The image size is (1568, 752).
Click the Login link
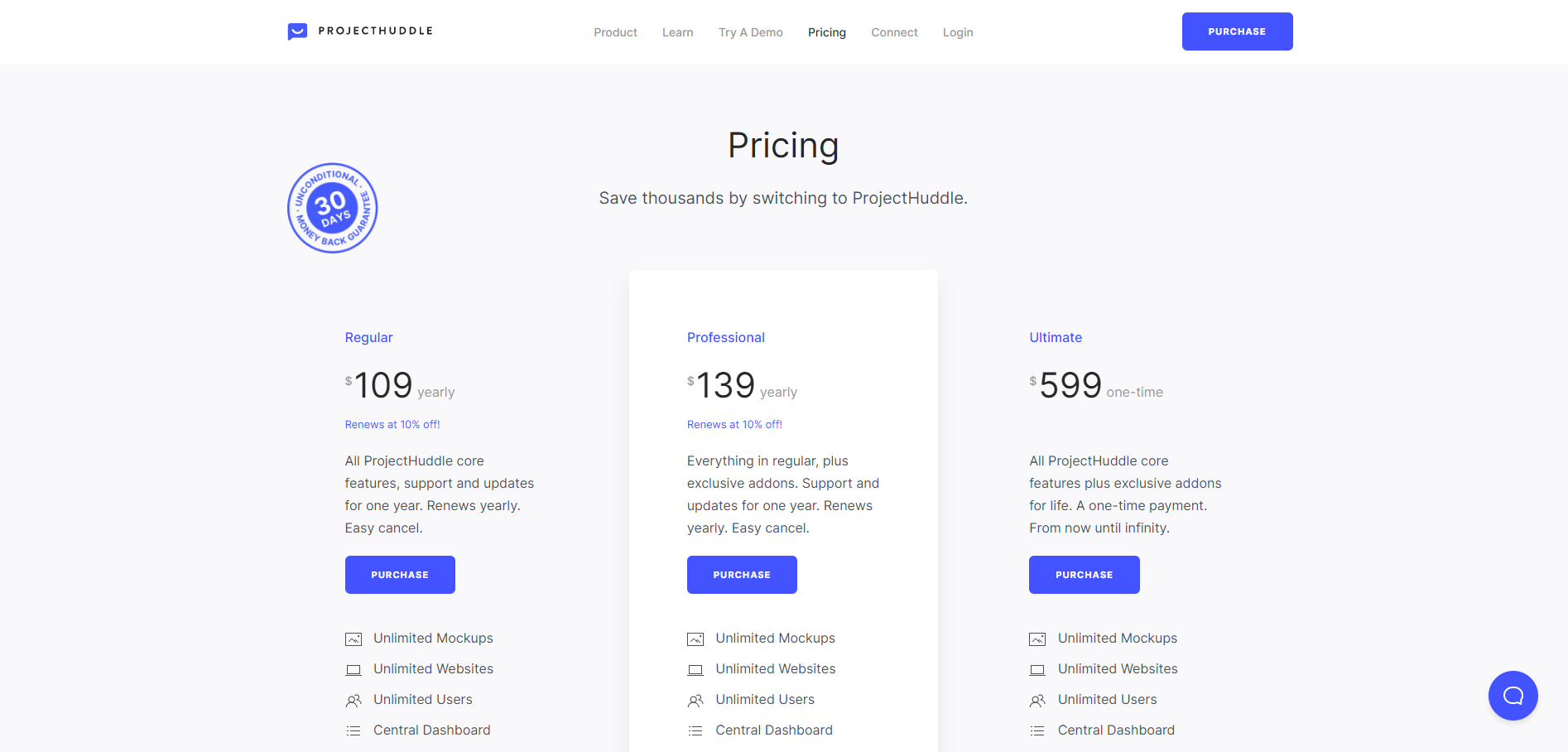coord(957,32)
